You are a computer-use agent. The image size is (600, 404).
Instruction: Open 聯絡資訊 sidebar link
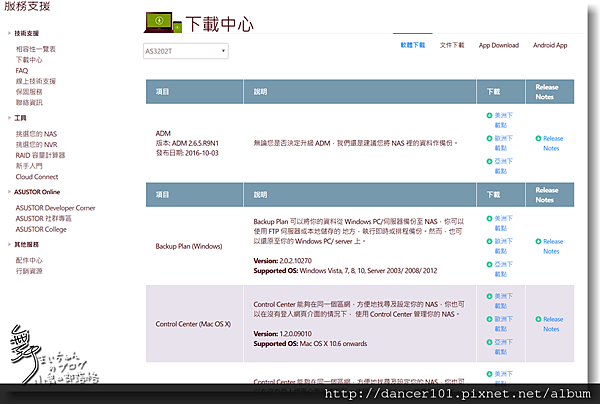pyautogui.click(x=29, y=103)
